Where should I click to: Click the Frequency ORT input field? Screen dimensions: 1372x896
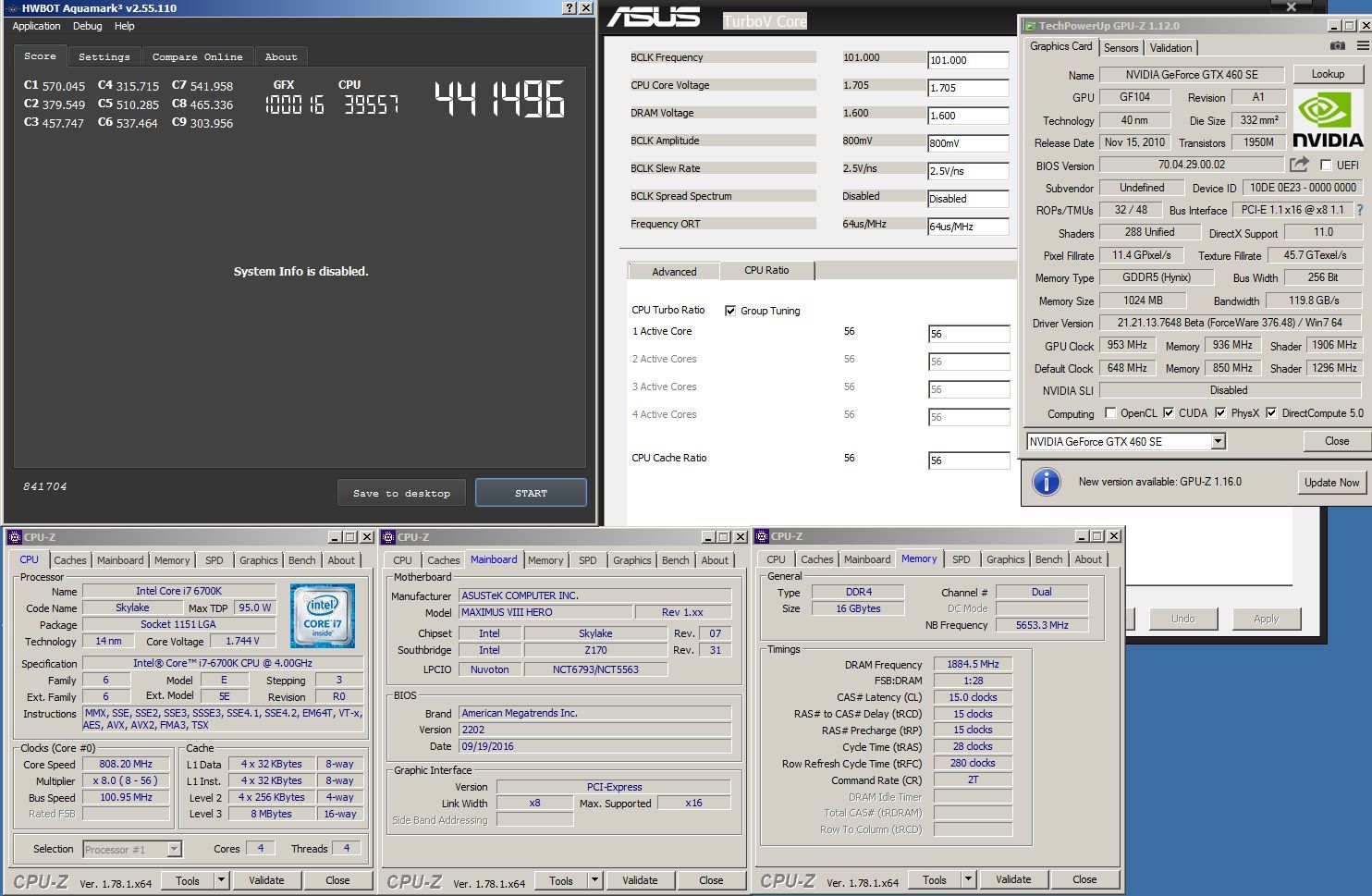pos(969,227)
